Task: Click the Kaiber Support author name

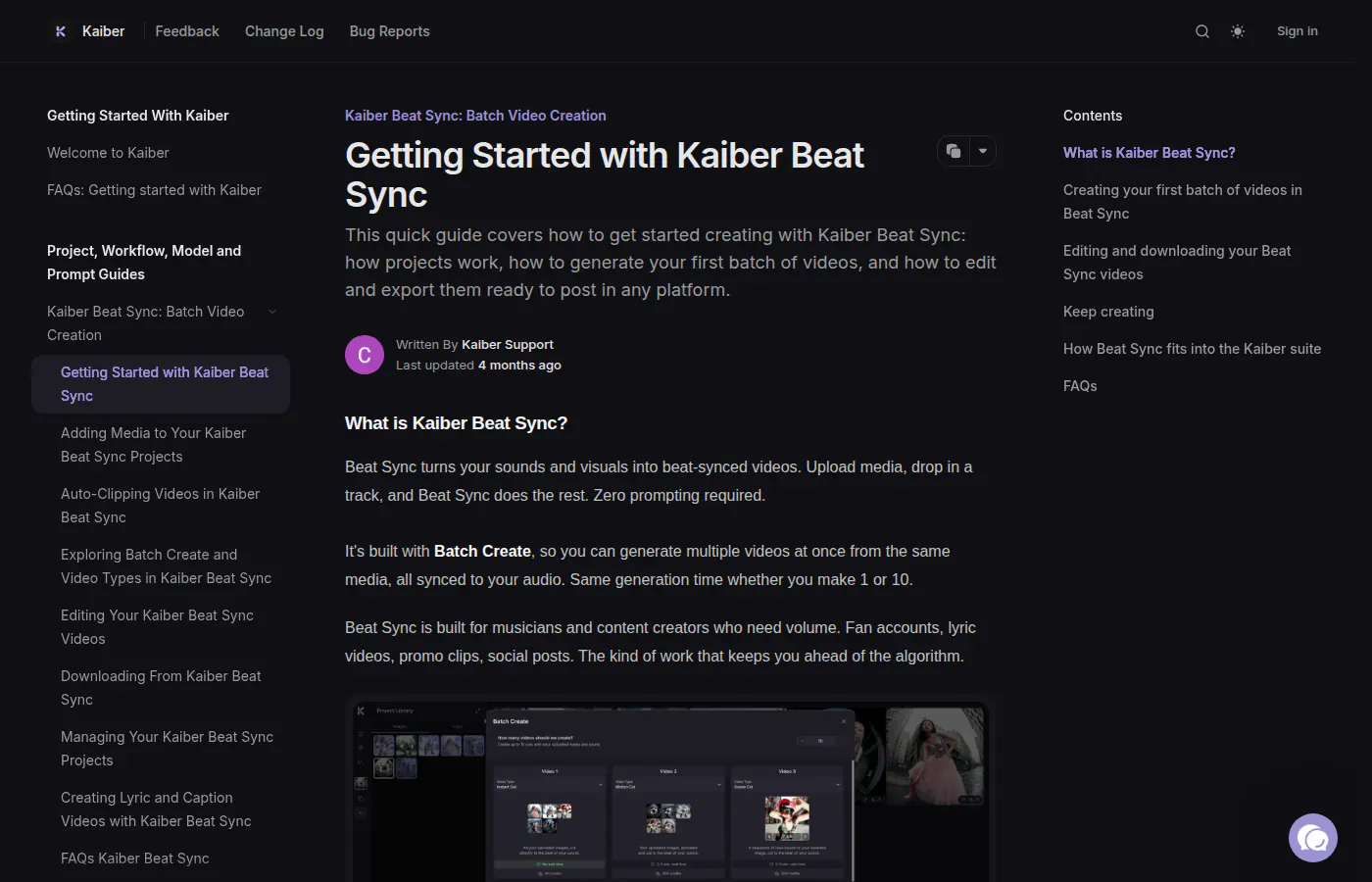Action: [508, 345]
